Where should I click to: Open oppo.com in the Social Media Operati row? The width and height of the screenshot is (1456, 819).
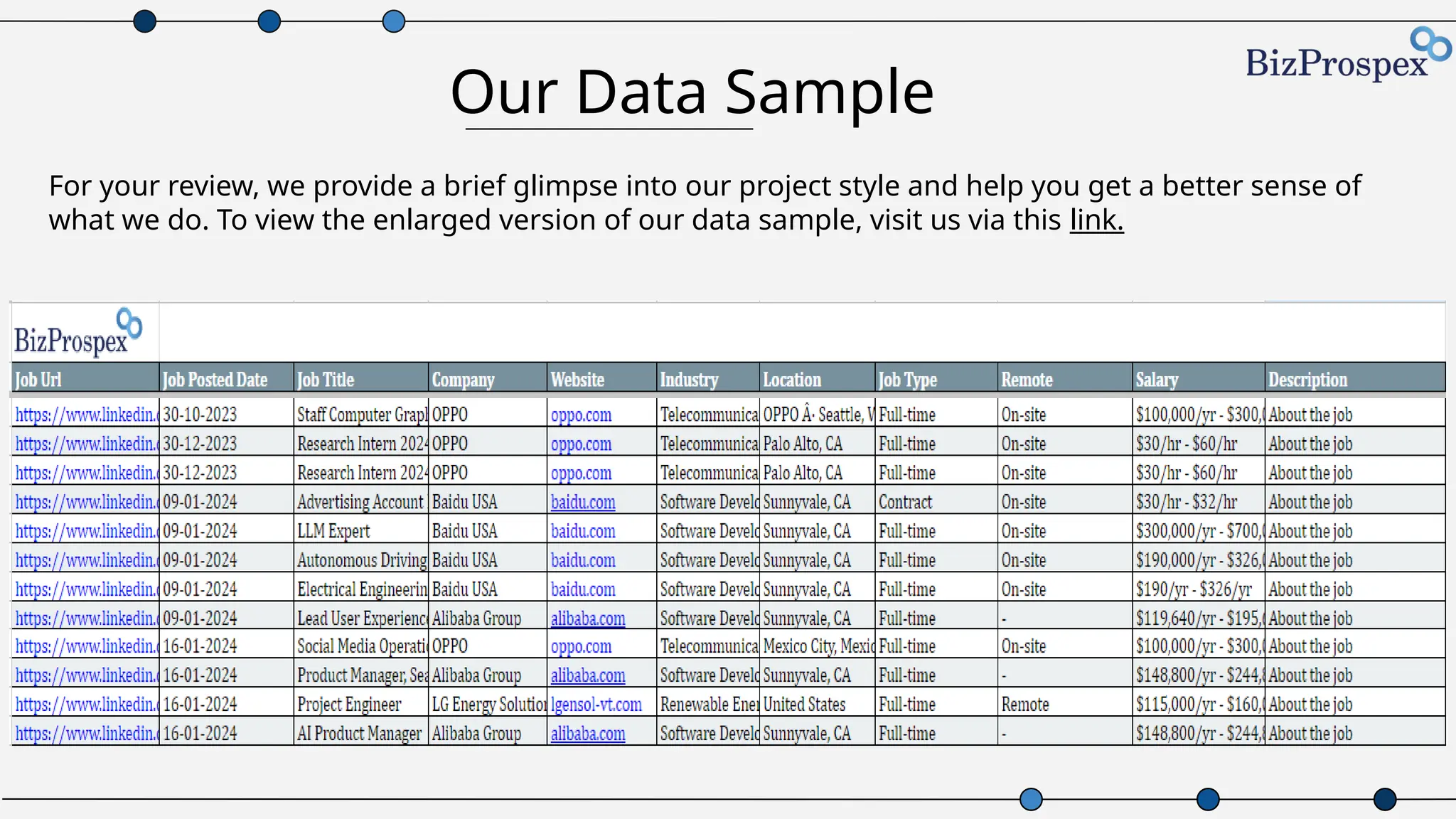(581, 647)
